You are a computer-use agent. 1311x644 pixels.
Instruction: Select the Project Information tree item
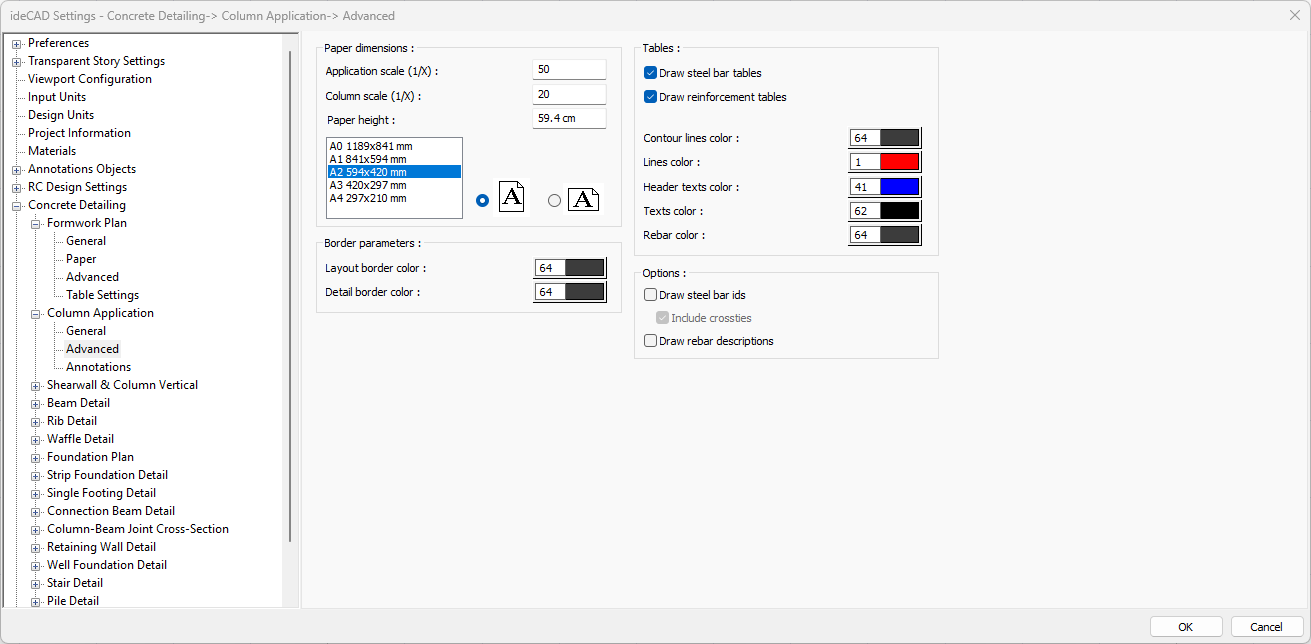pos(79,133)
